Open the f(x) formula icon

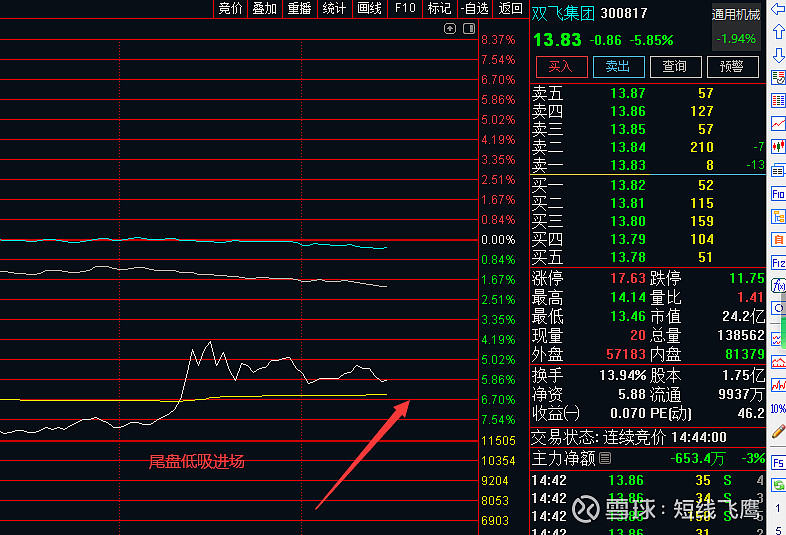pyautogui.click(x=778, y=286)
